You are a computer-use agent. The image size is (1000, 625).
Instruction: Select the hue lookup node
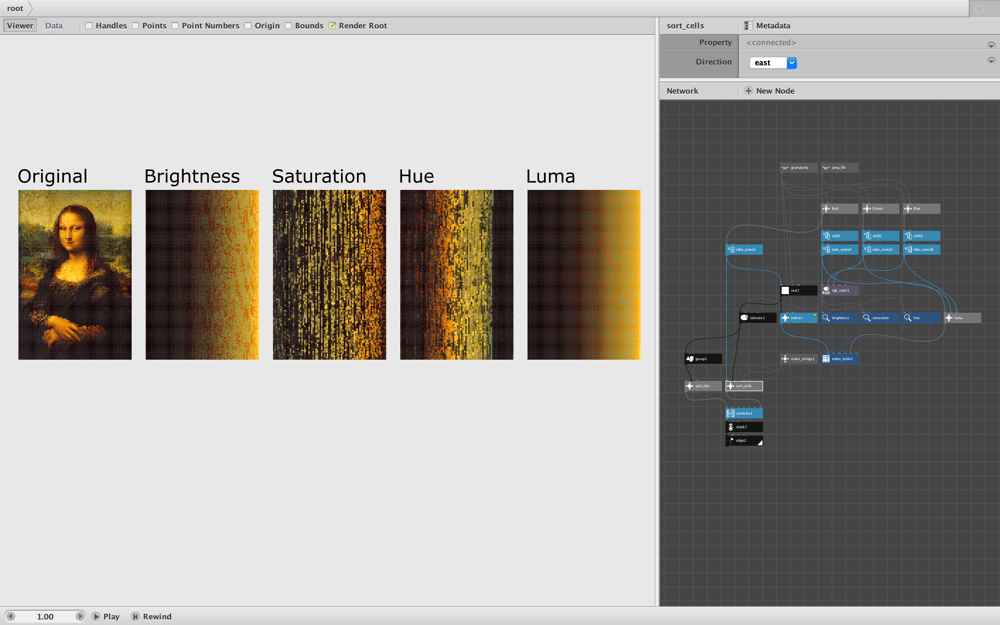pyautogui.click(x=921, y=318)
